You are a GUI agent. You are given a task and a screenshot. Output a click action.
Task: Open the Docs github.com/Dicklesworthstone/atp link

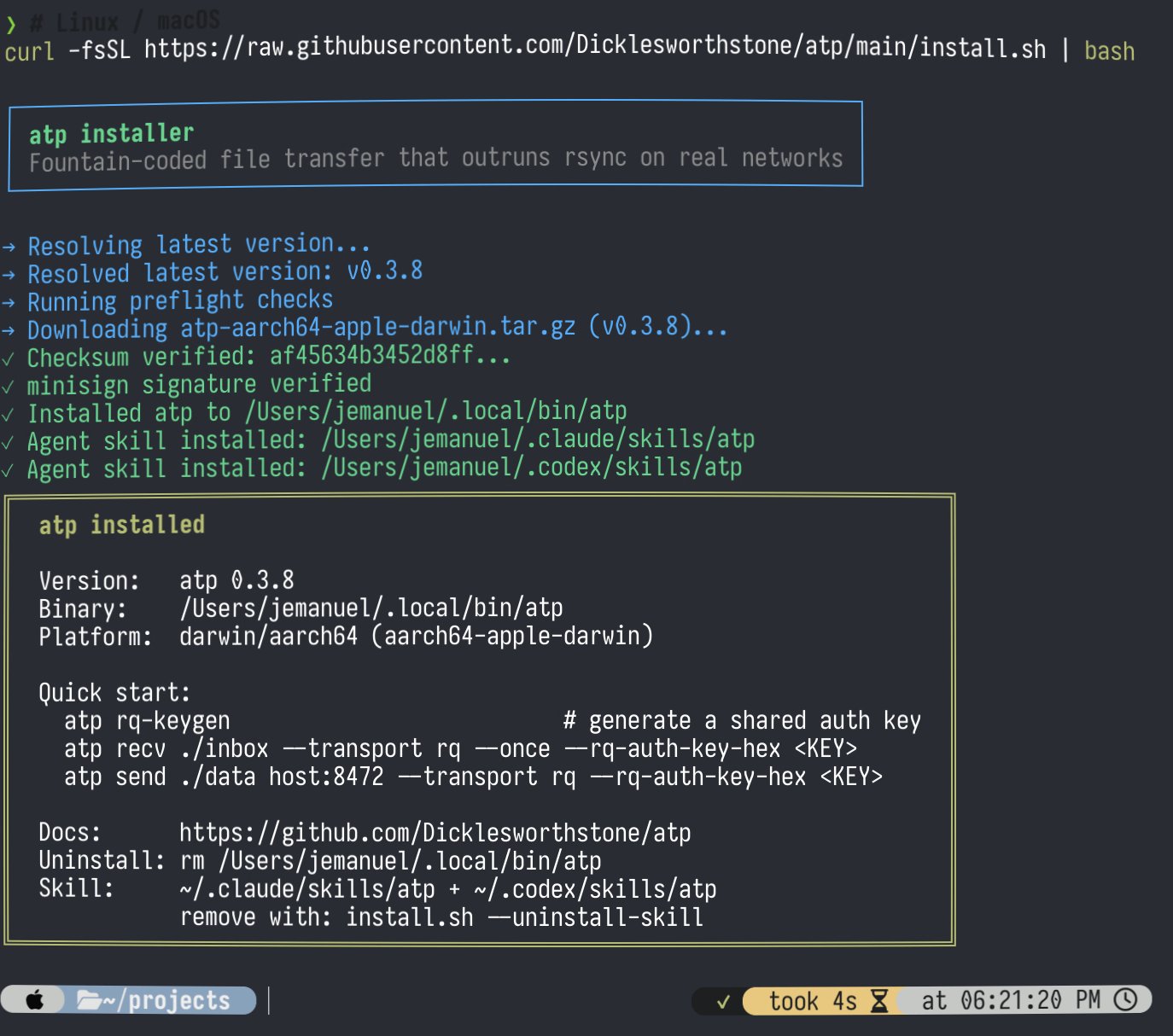pyautogui.click(x=435, y=832)
